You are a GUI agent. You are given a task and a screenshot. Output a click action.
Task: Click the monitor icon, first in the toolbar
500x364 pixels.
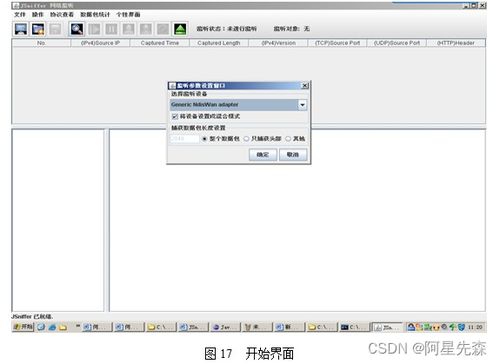click(21, 29)
